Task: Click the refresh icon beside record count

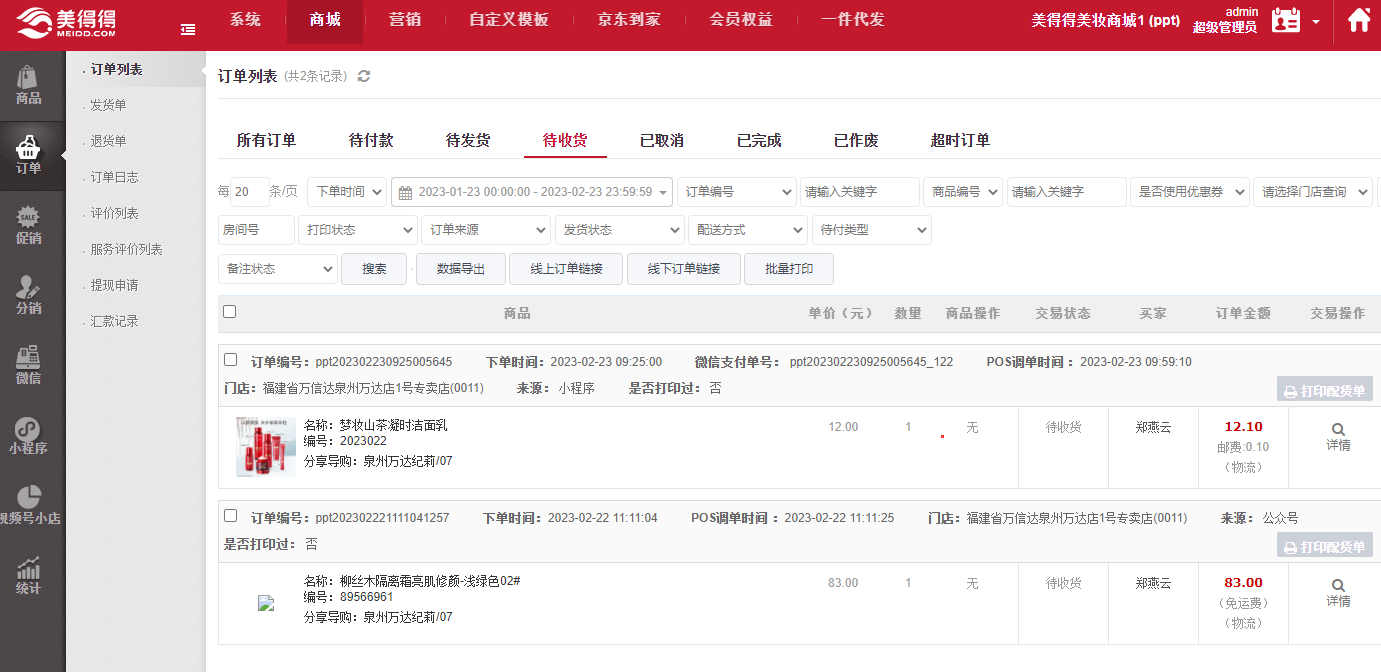Action: (x=364, y=77)
